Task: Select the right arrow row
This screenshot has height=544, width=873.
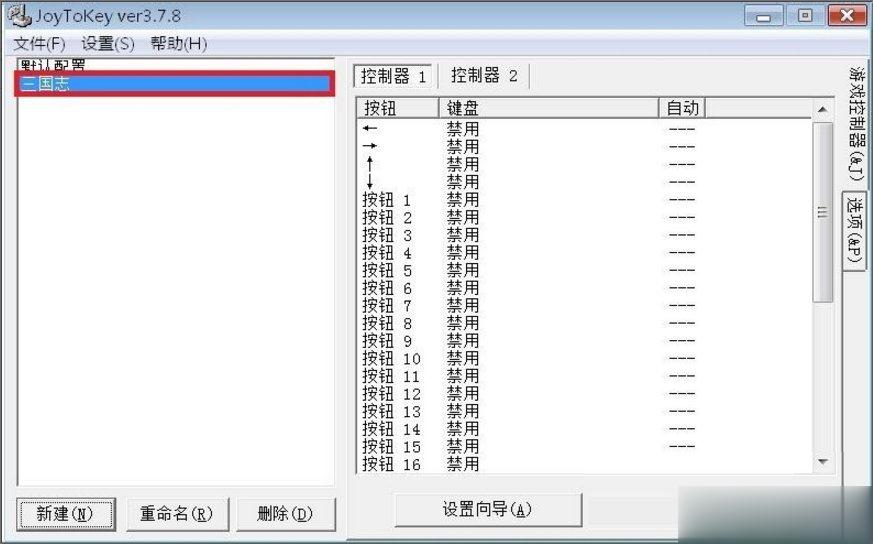Action: [x=583, y=146]
